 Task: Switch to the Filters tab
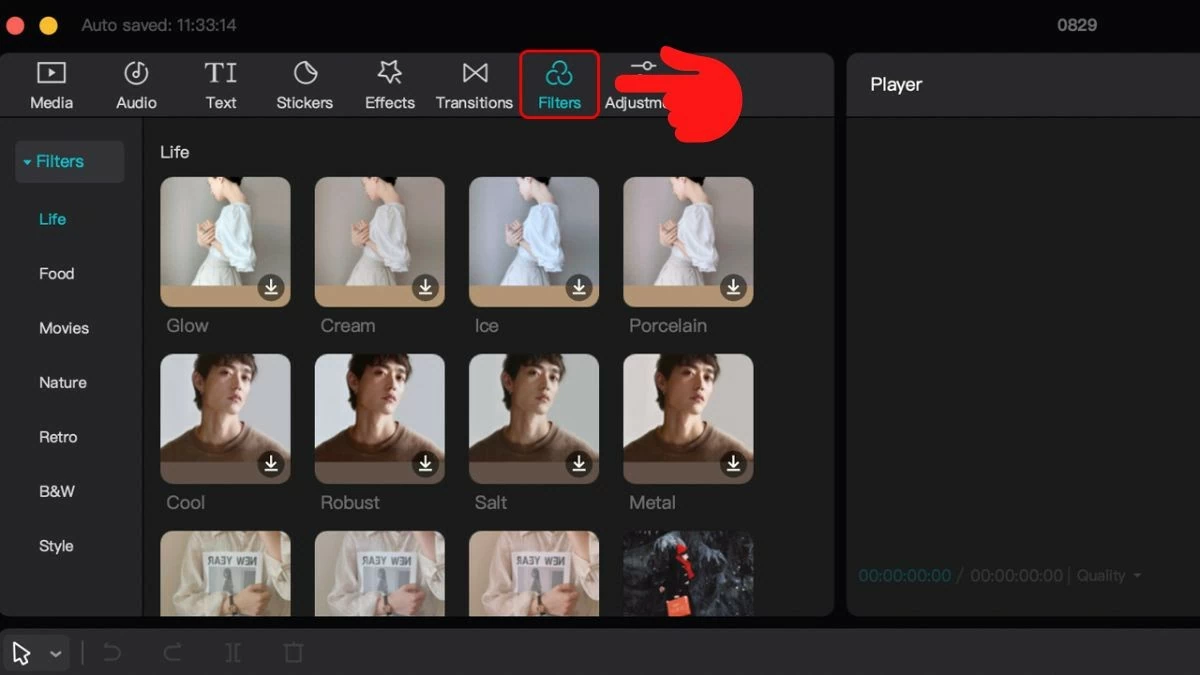tap(558, 84)
